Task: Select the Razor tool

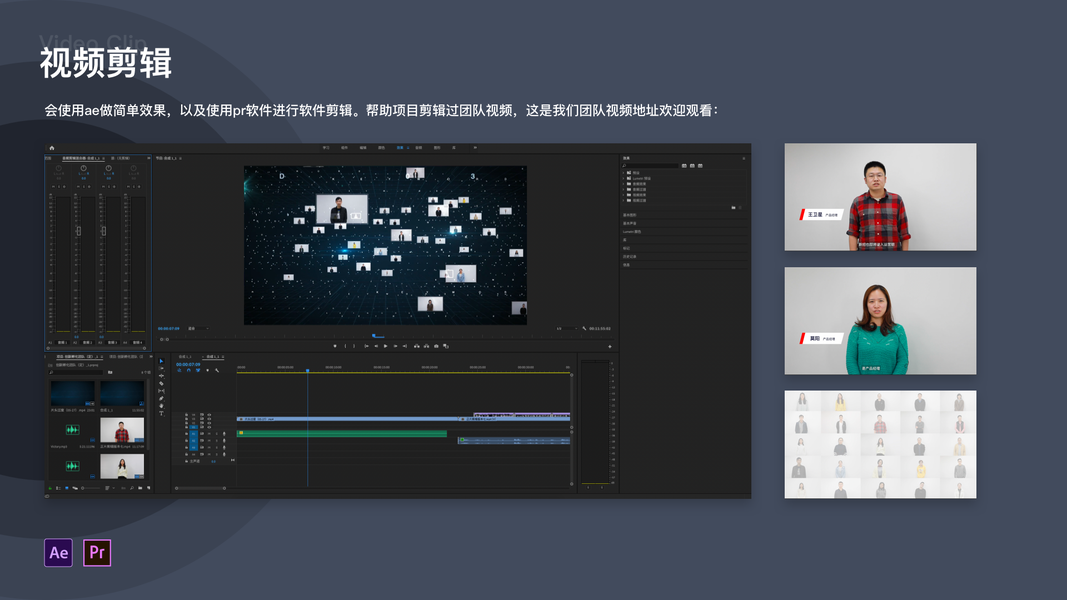Action: click(x=161, y=384)
